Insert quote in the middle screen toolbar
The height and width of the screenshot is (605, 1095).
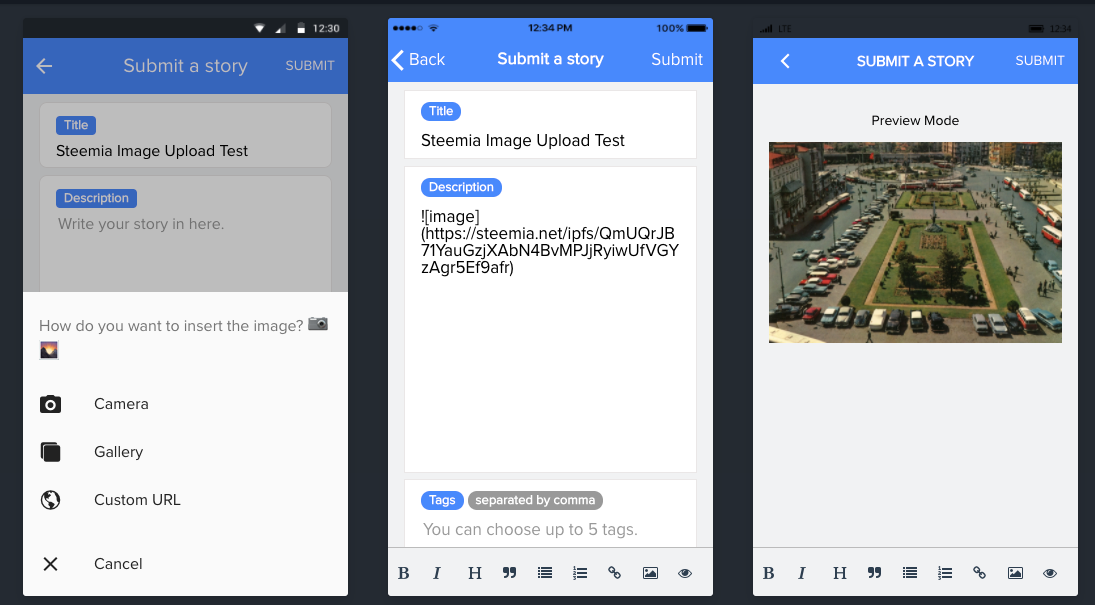pos(510,573)
